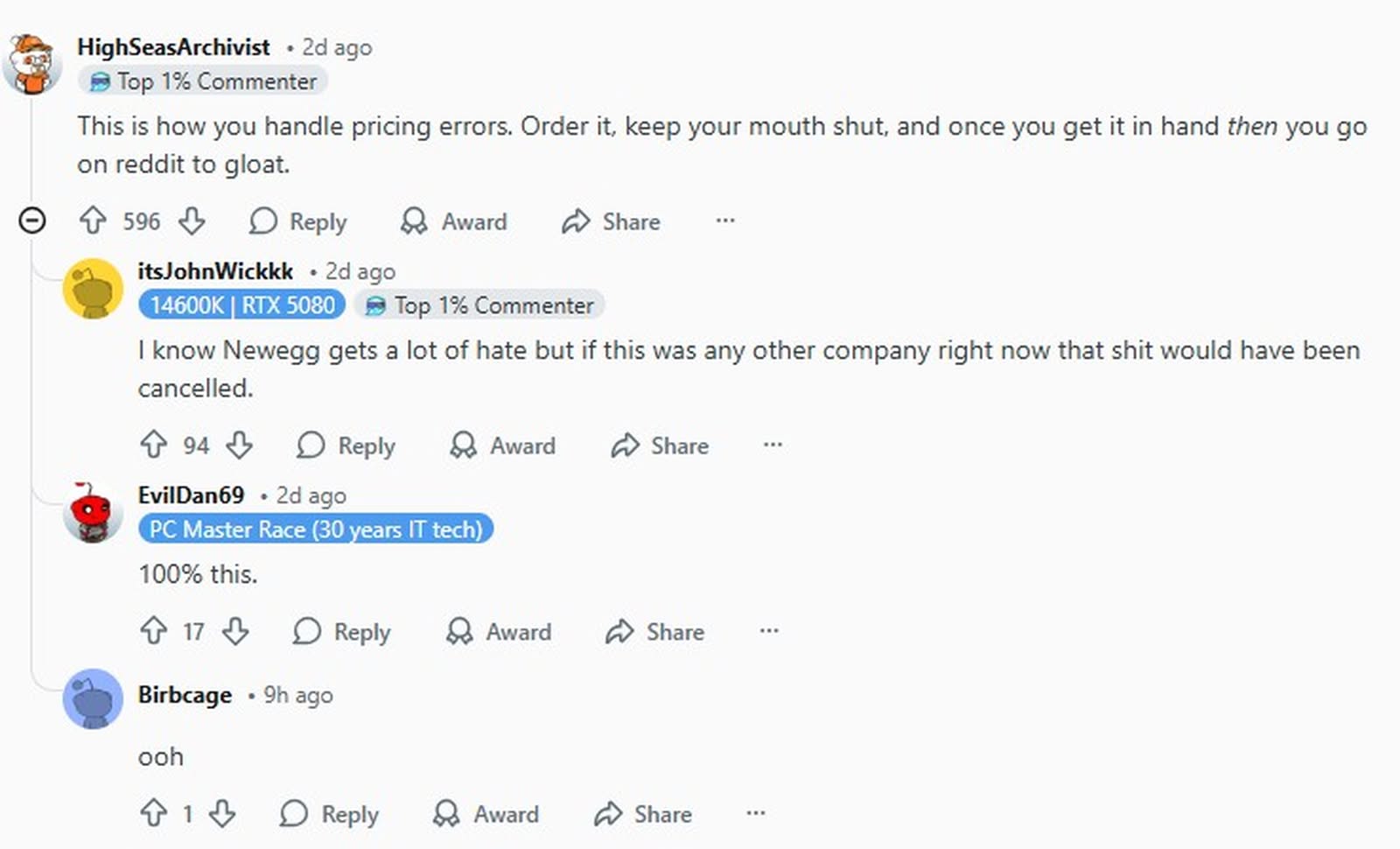Collapse the HighSeasArchivist comment thread
The image size is (1400, 849).
pyautogui.click(x=32, y=220)
